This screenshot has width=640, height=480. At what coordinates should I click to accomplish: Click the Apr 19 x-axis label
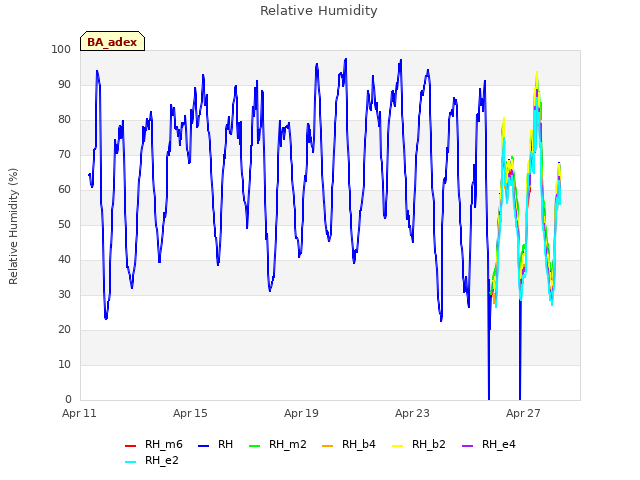click(x=301, y=413)
